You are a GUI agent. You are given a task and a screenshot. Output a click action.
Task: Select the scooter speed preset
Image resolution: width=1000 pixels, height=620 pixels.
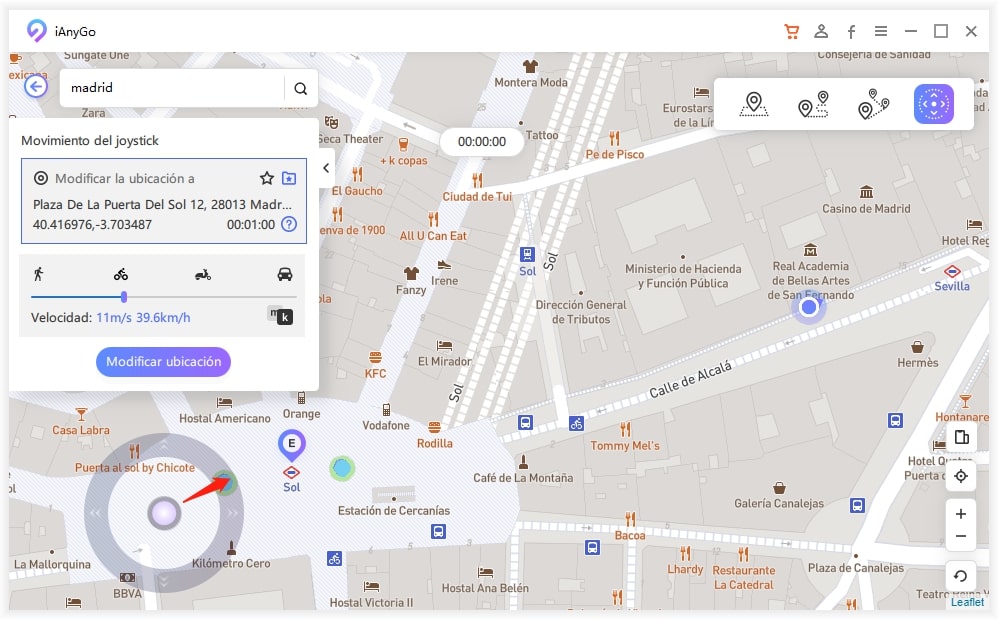click(x=203, y=274)
